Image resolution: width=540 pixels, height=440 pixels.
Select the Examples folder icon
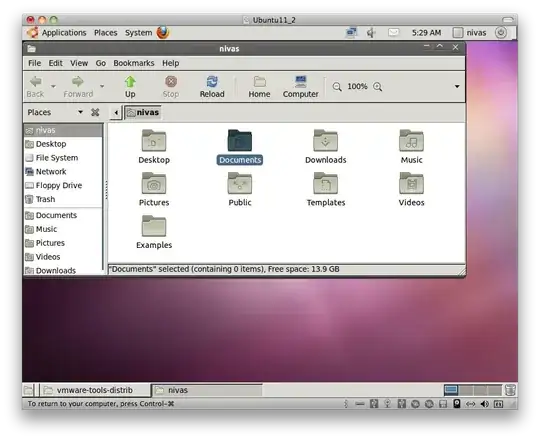tap(154, 226)
